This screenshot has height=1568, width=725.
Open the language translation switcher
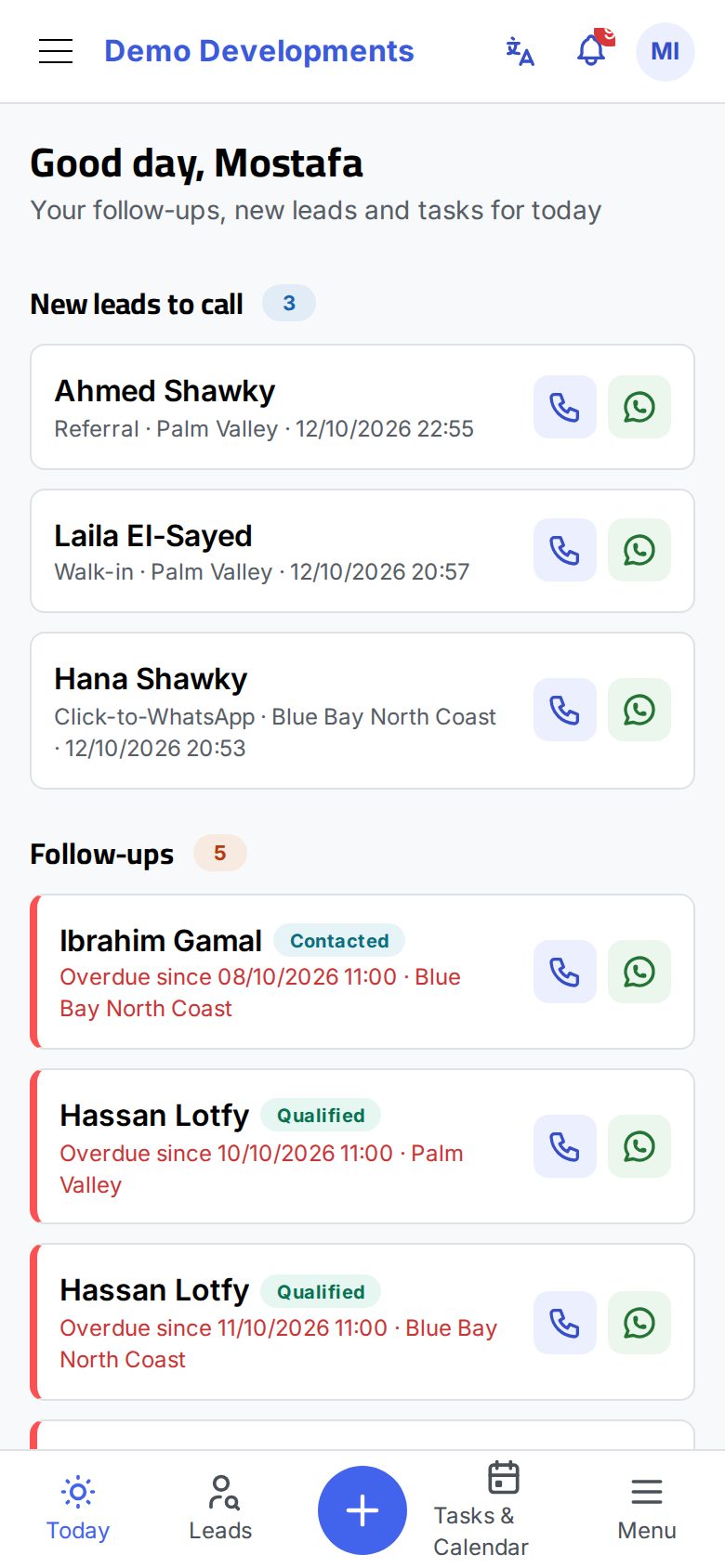point(521,51)
